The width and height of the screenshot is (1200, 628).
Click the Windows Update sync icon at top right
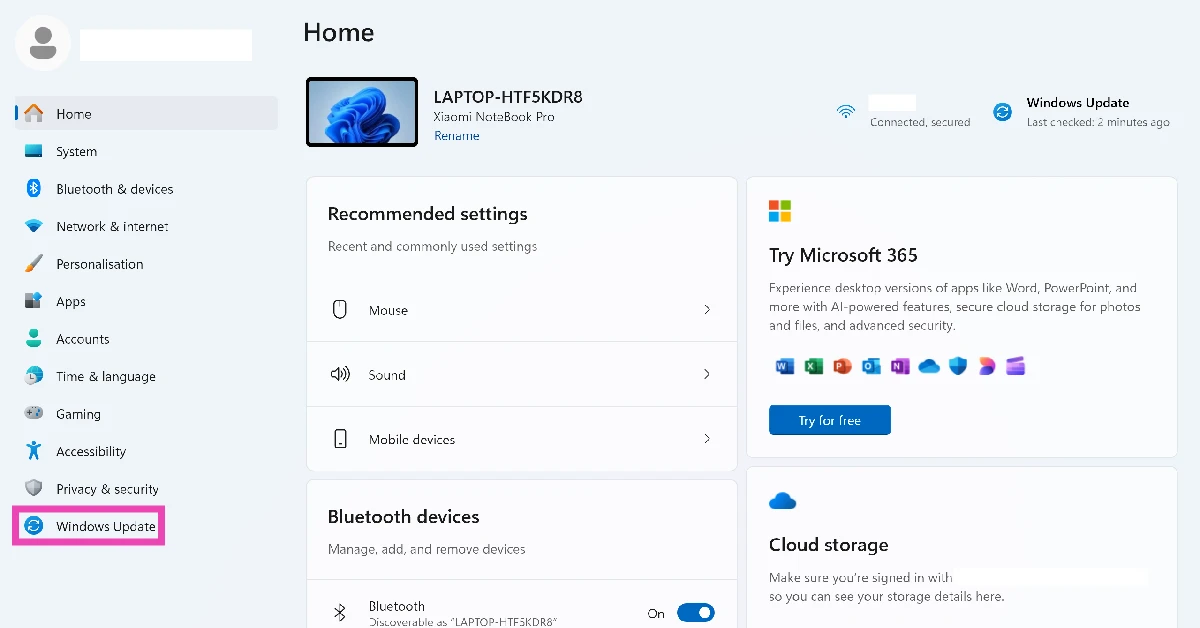1002,112
